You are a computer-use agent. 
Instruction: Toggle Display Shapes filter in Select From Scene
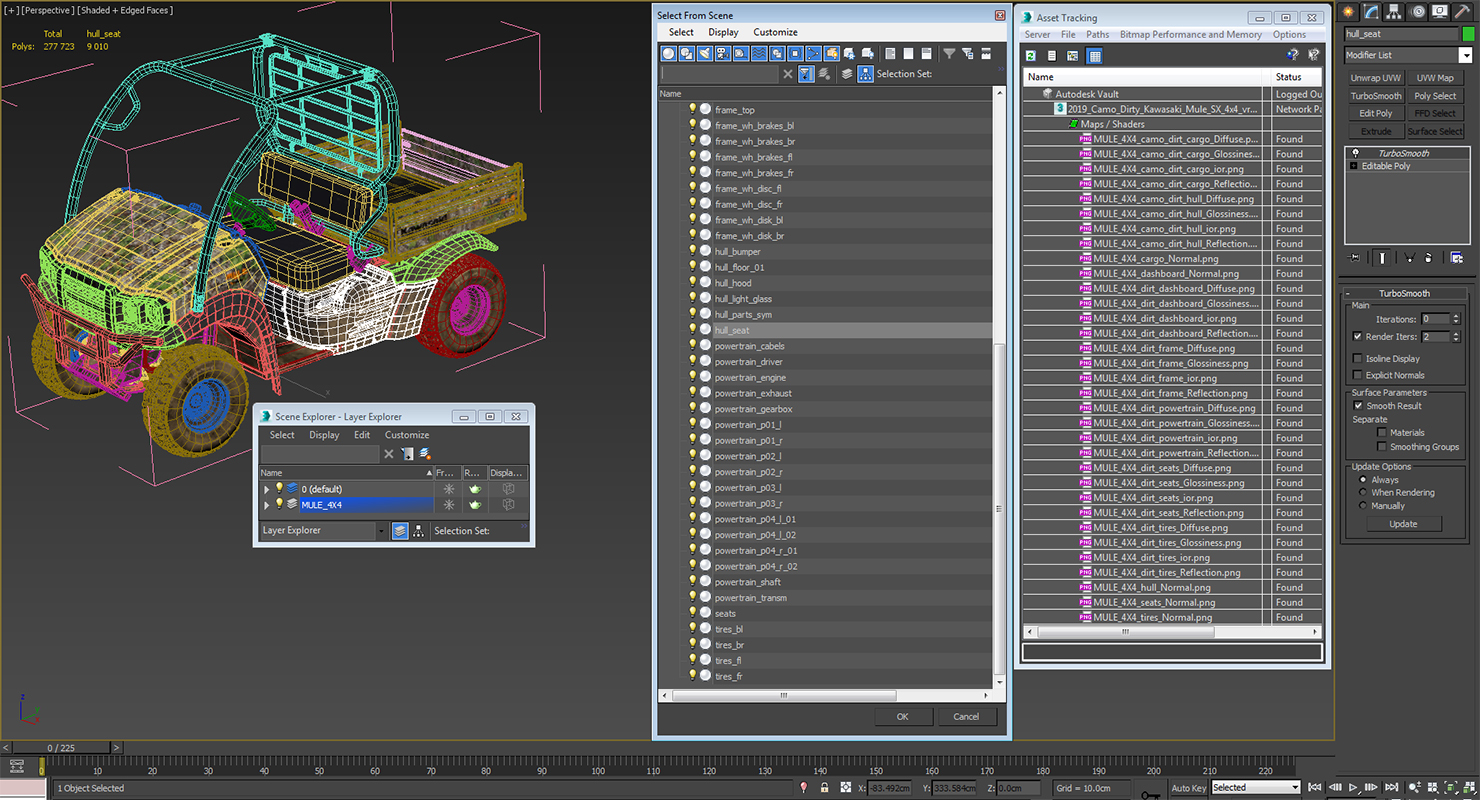point(686,54)
